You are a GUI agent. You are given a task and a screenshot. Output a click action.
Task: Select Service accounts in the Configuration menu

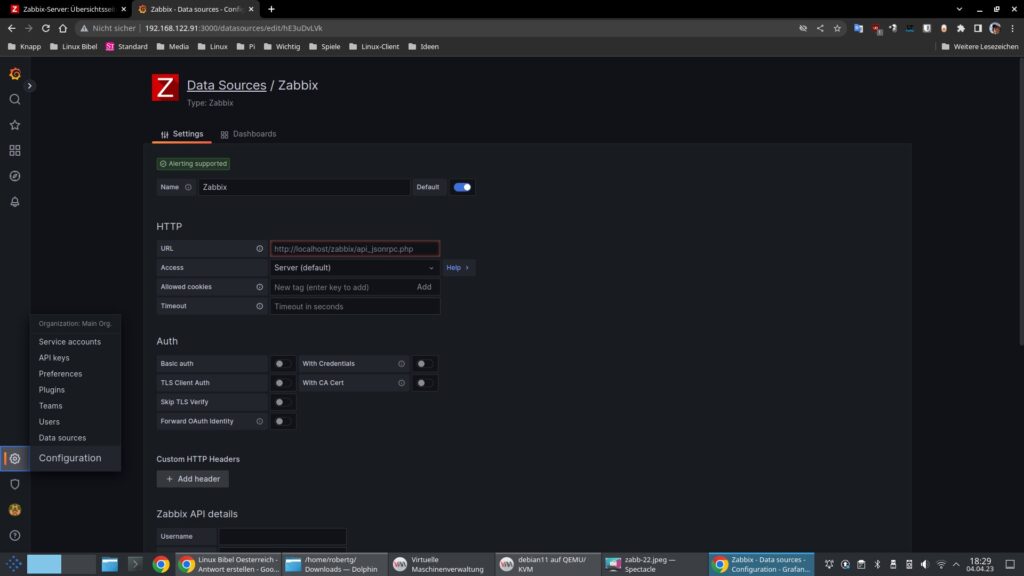pos(70,342)
